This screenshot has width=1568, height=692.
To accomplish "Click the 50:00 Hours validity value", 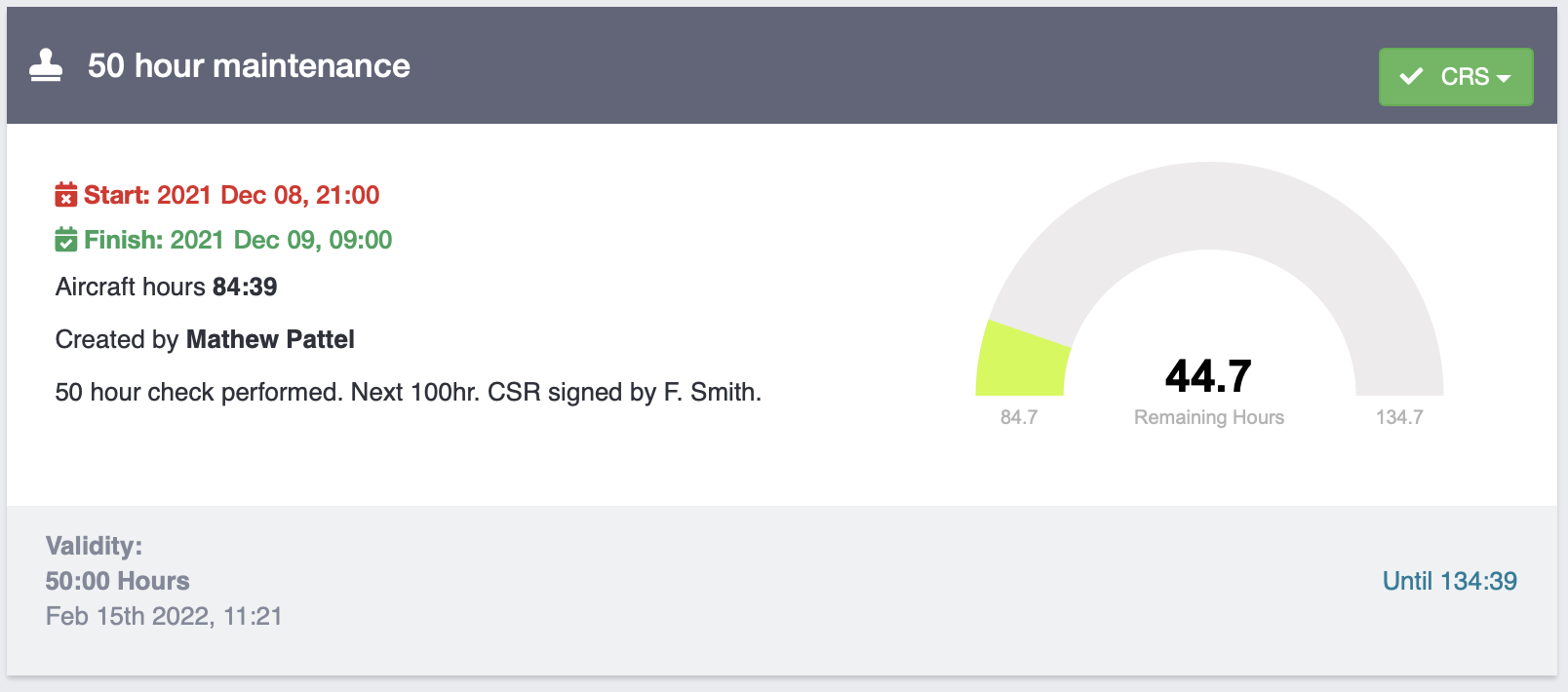I will click(x=117, y=581).
